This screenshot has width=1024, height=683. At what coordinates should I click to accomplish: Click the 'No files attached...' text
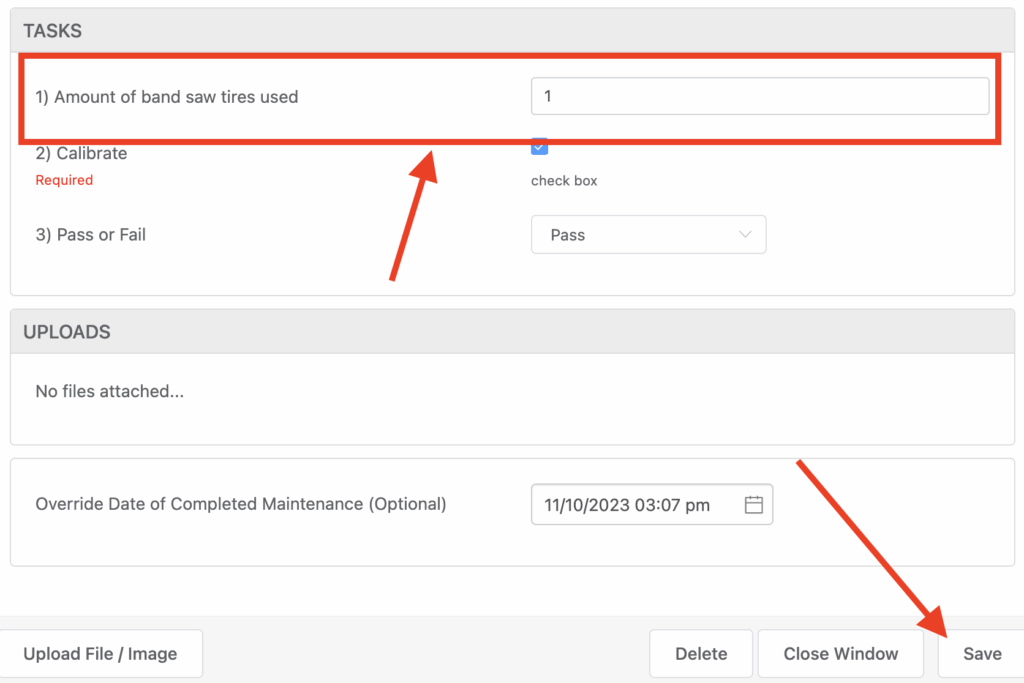[x=110, y=392]
